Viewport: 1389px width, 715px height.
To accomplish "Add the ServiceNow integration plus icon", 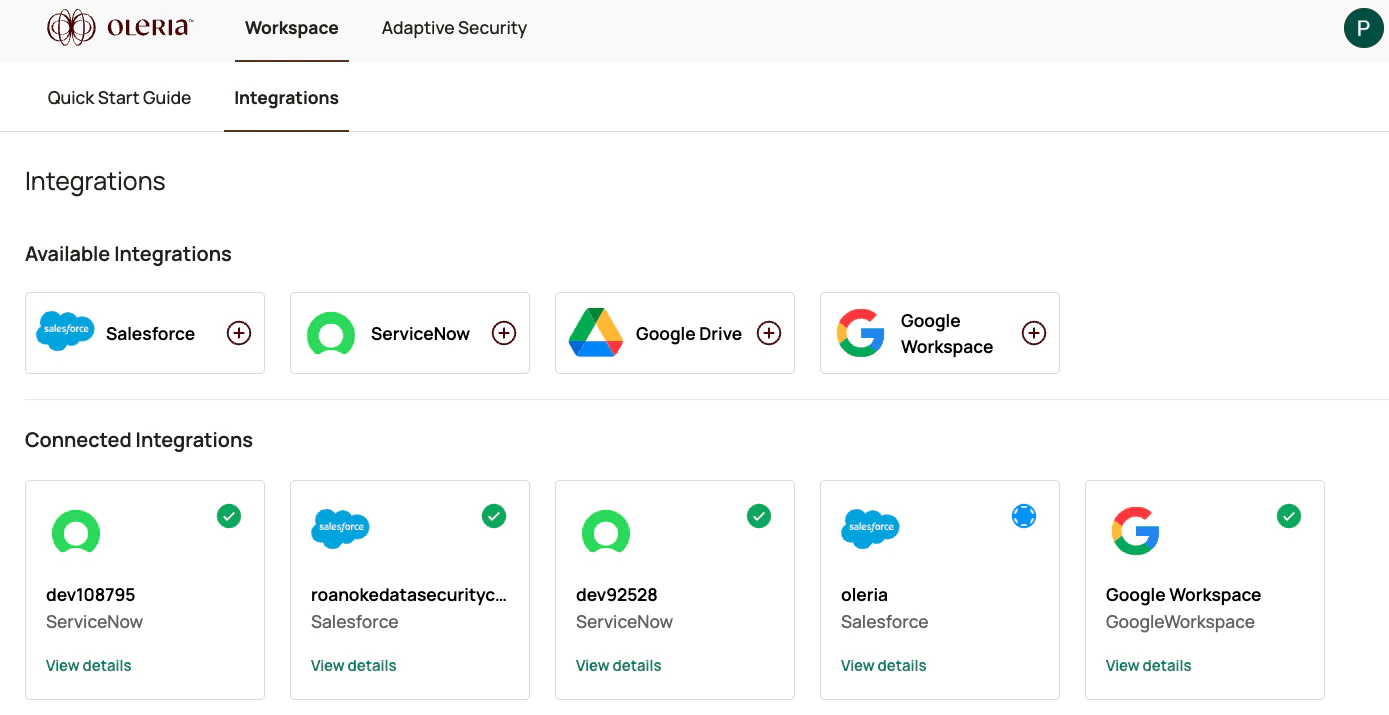I will (504, 333).
